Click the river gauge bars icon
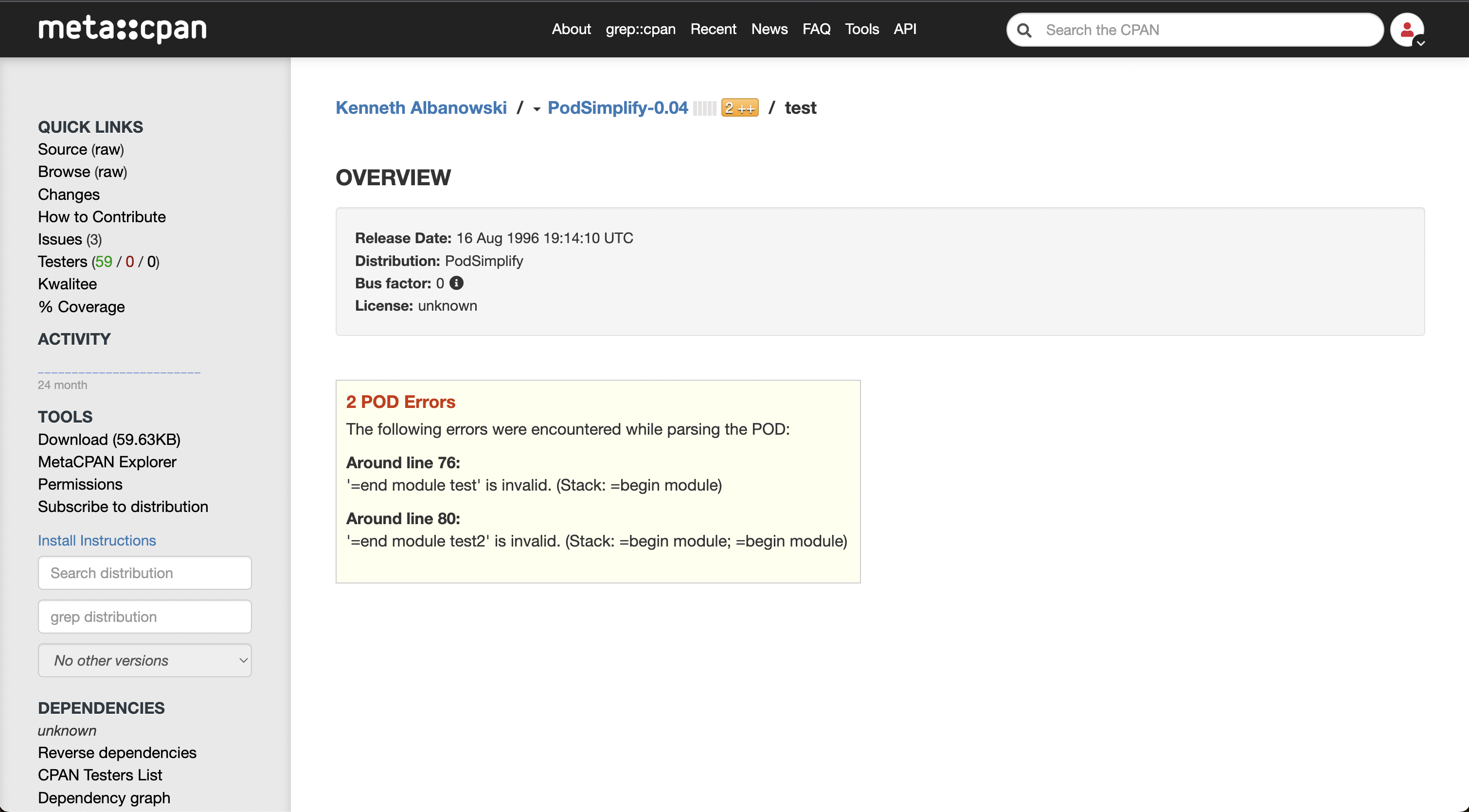1469x812 pixels. (x=704, y=108)
